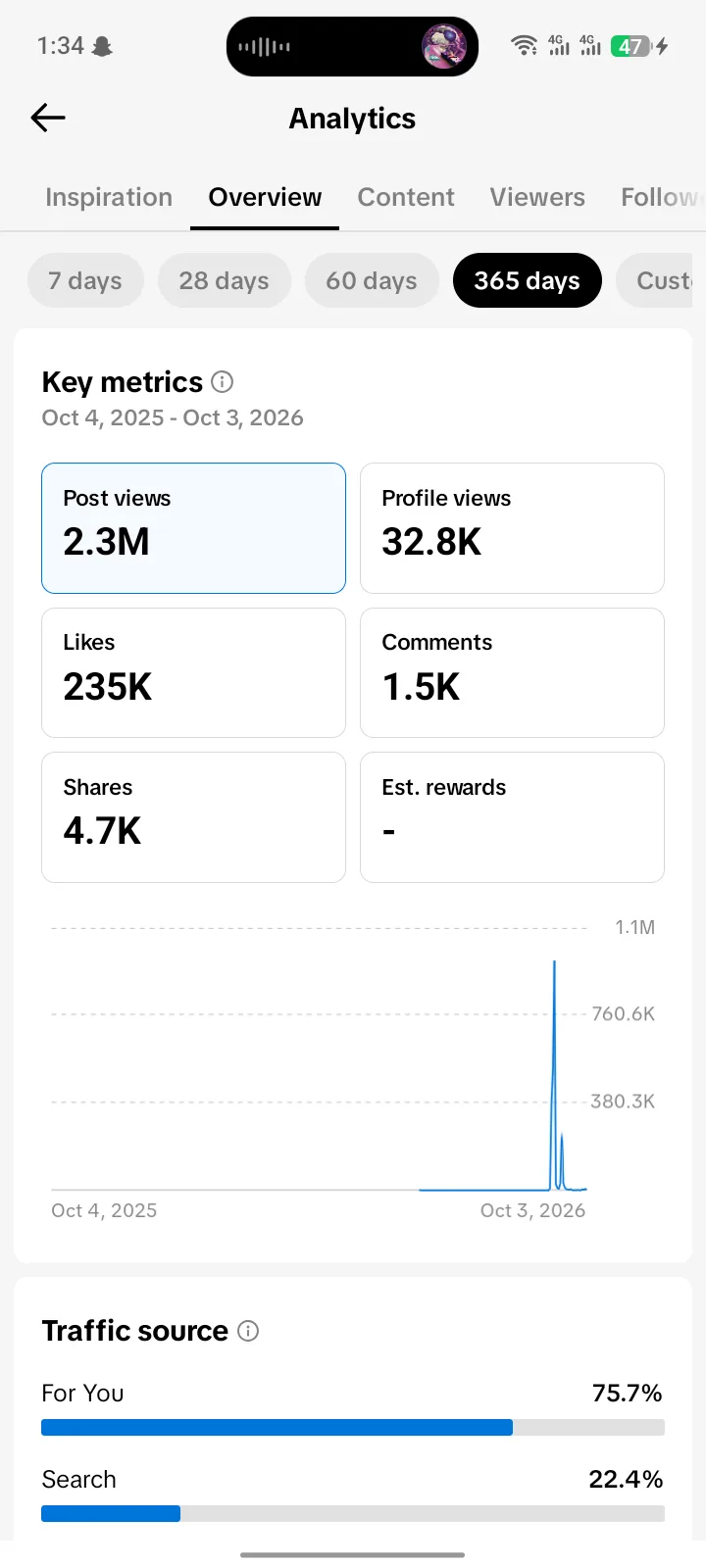Tap the 1.1M chart axis label
706x1568 pixels.
pyautogui.click(x=634, y=927)
